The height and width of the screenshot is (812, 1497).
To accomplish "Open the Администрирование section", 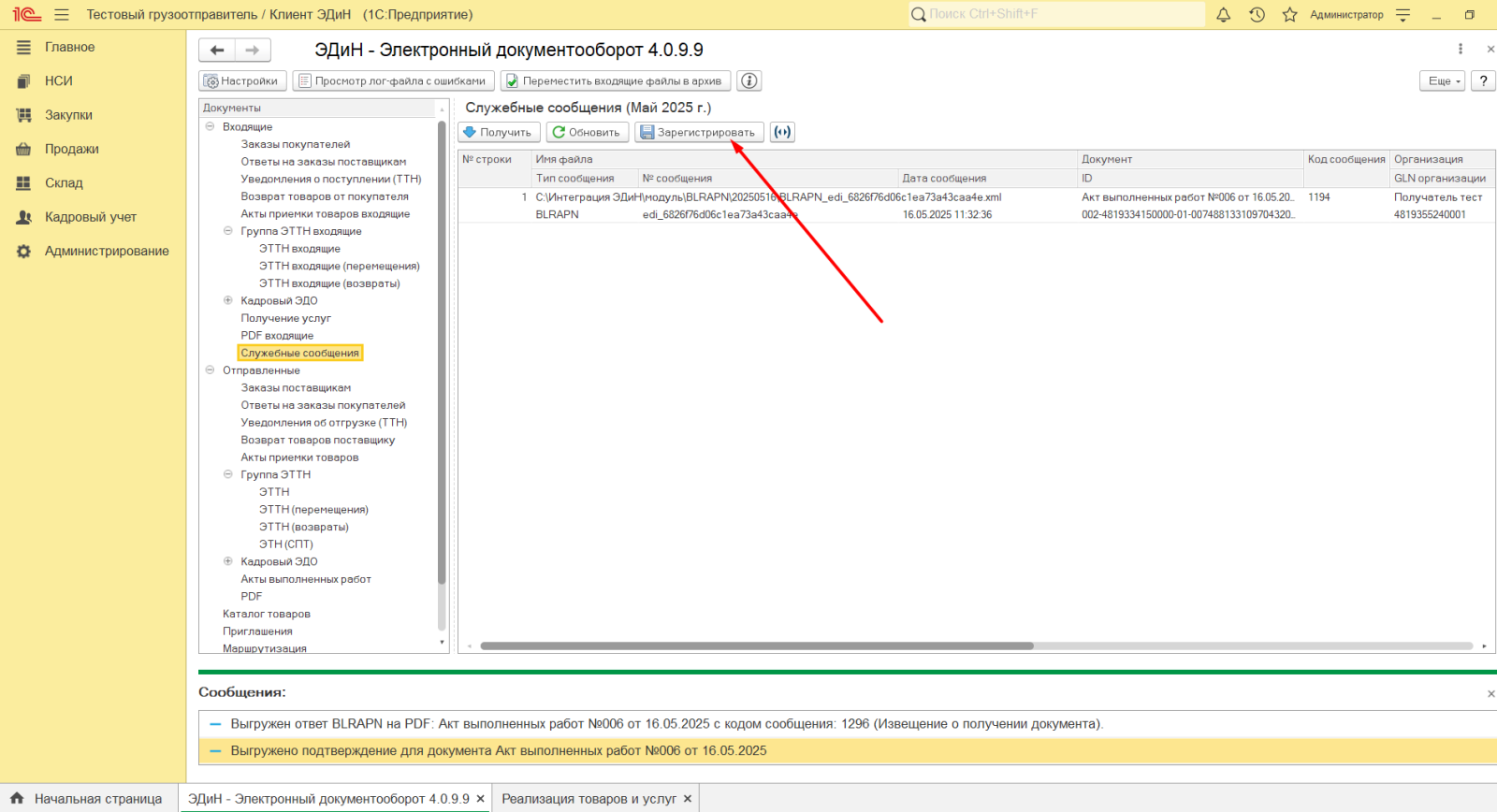I will click(107, 251).
